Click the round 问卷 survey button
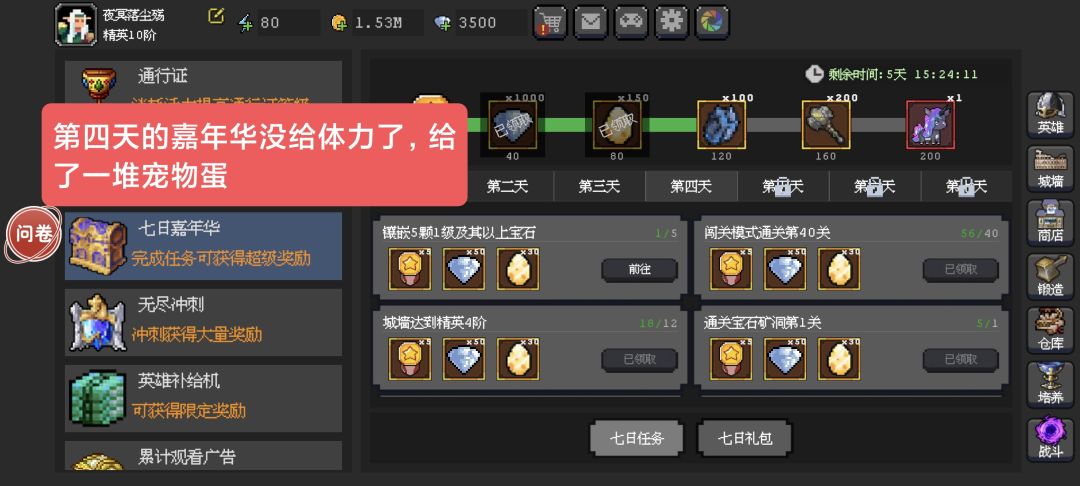This screenshot has width=1080, height=486. (34, 234)
